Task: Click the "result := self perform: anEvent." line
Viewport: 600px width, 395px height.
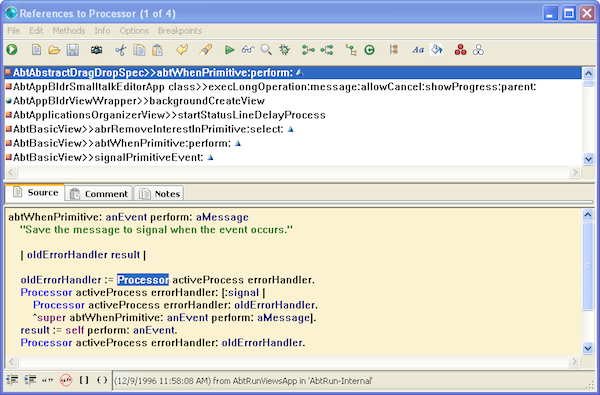Action: point(99,330)
